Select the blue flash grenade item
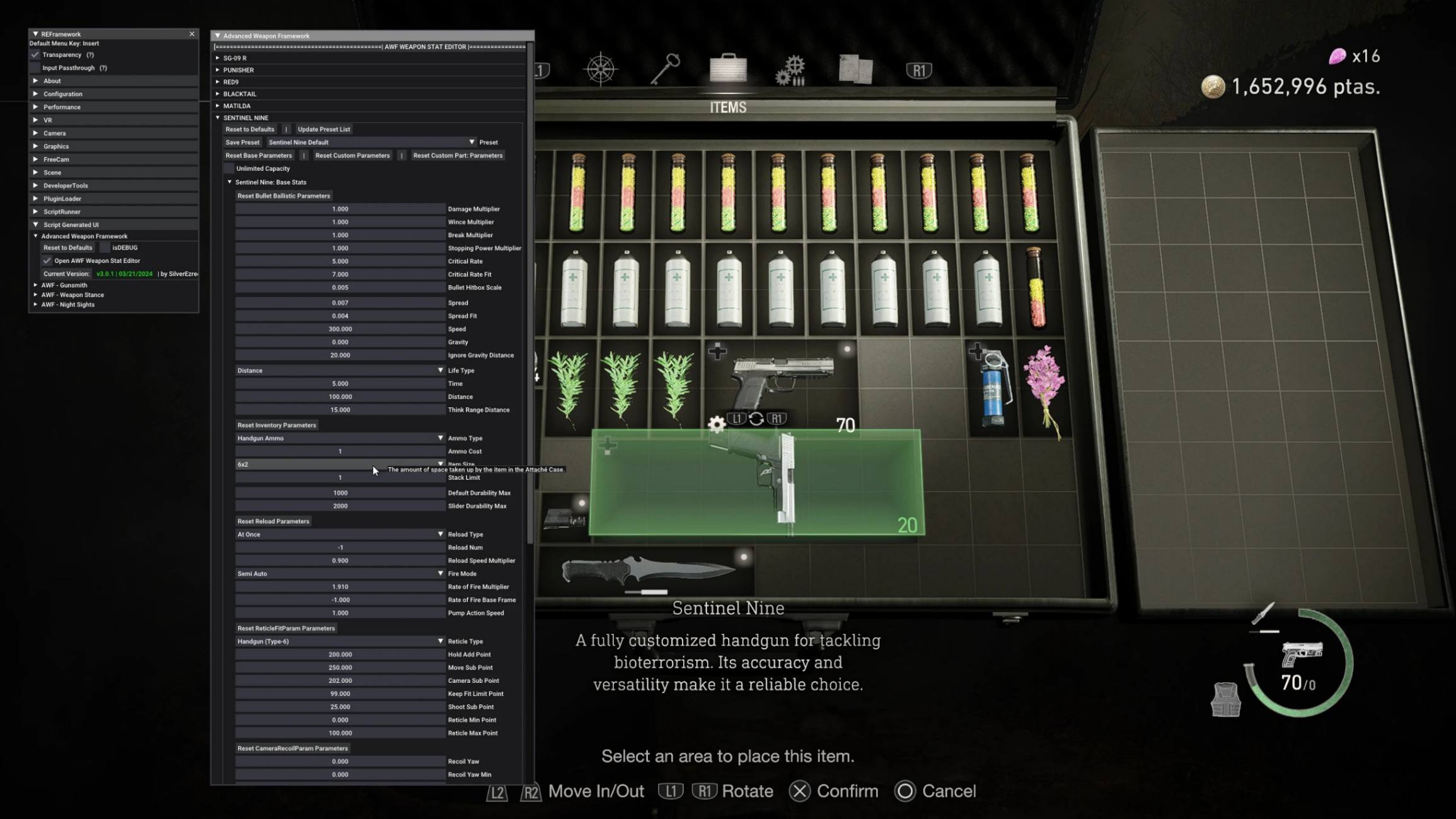 click(x=993, y=388)
